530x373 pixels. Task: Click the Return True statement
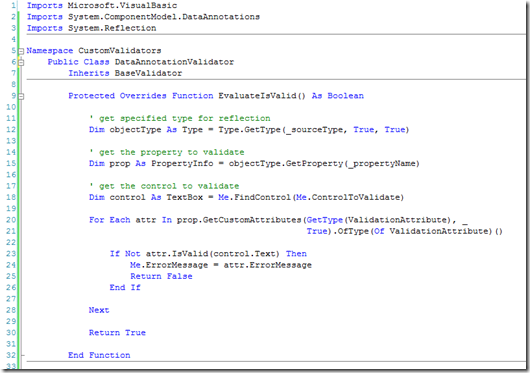(117, 333)
